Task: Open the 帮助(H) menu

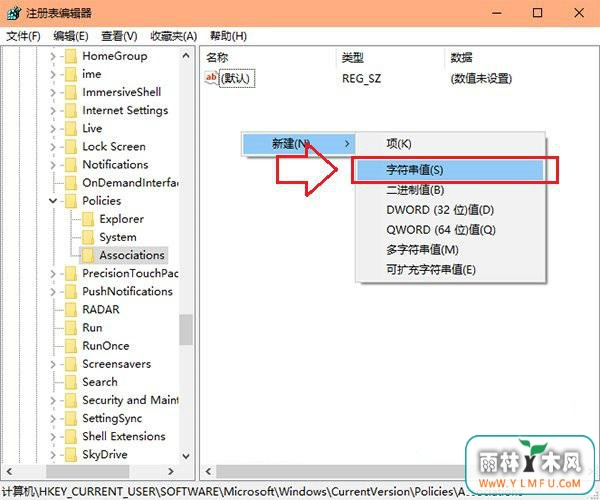Action: point(228,36)
